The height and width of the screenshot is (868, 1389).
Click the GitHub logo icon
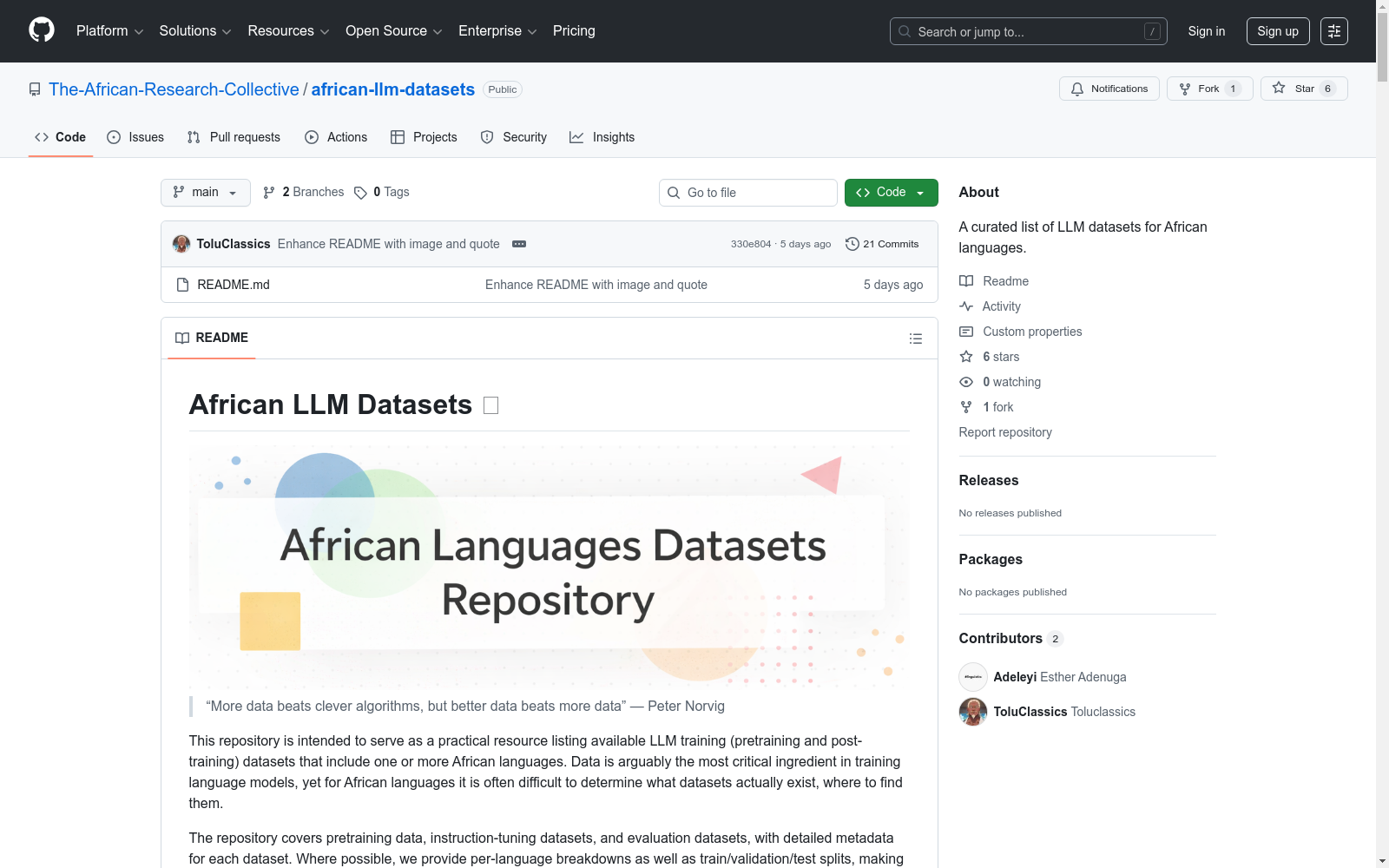(x=42, y=30)
